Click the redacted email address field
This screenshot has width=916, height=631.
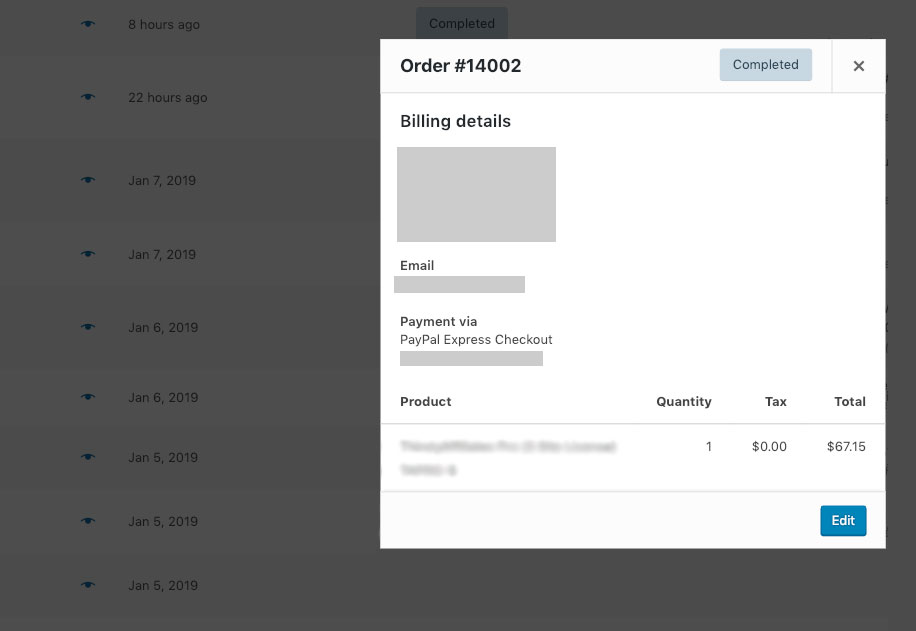459,285
